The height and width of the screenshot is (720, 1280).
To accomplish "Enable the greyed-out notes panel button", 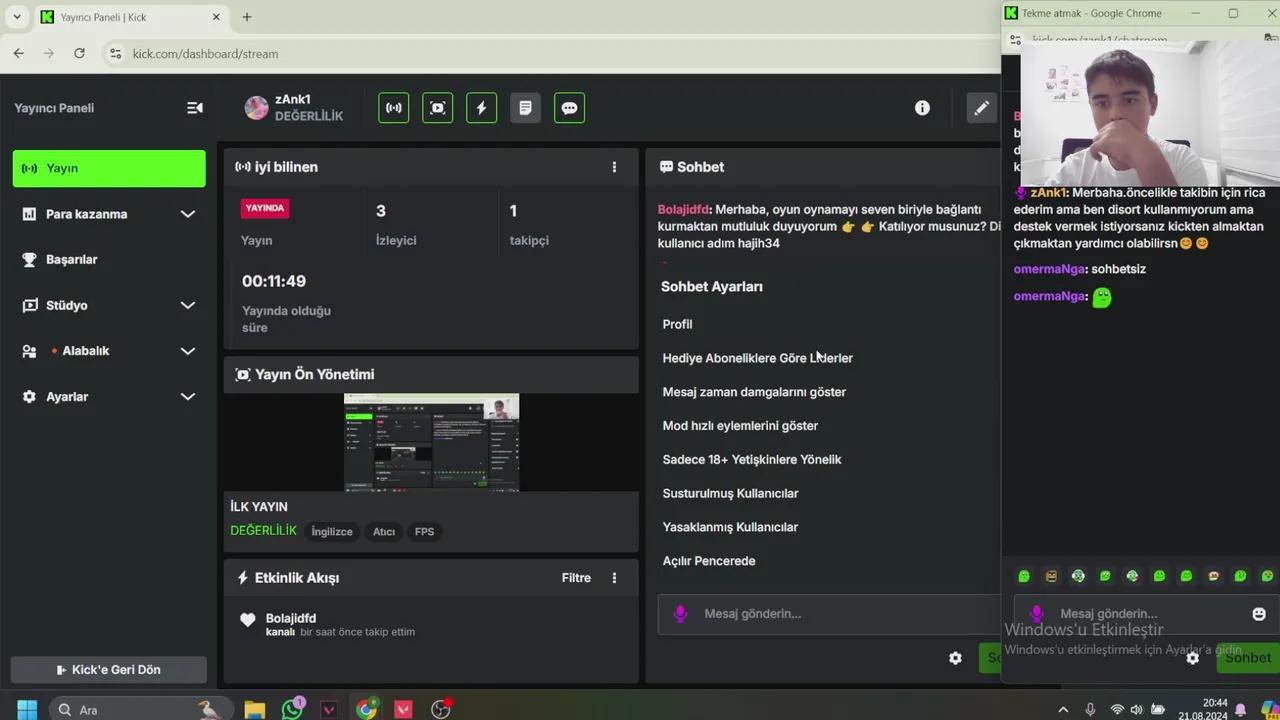I will pos(525,108).
